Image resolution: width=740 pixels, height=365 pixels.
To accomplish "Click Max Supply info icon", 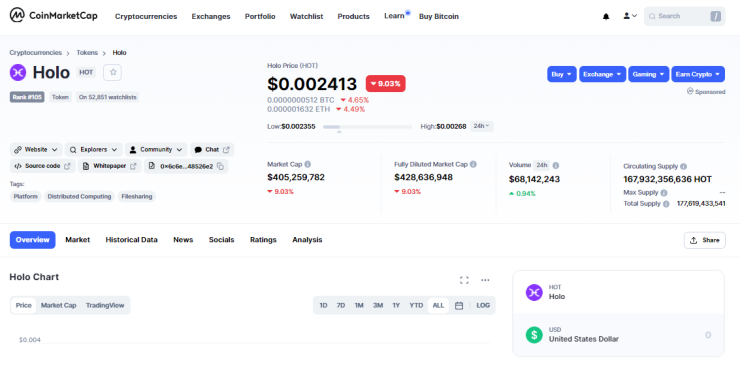I will tap(664, 193).
